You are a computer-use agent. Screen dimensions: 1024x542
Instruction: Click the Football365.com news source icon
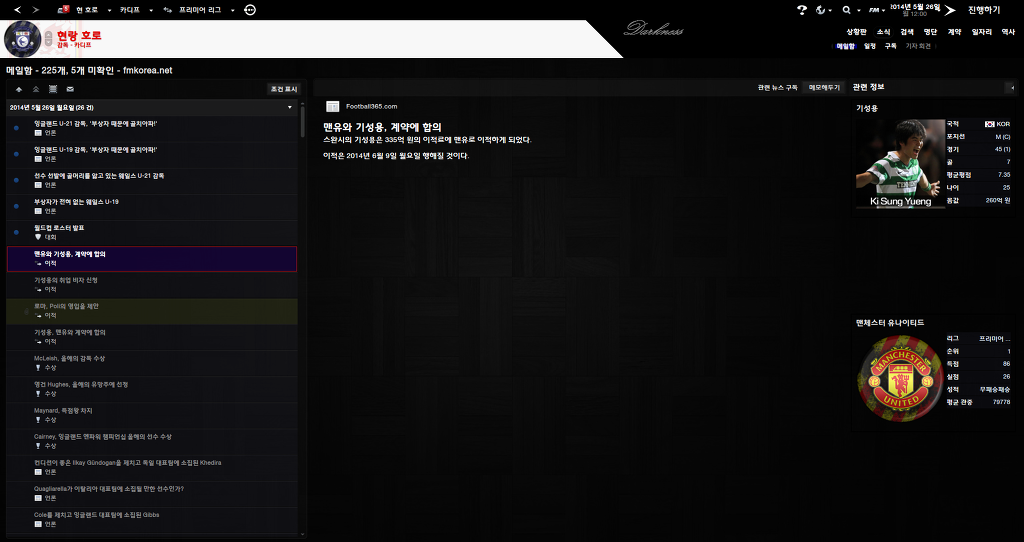332,106
